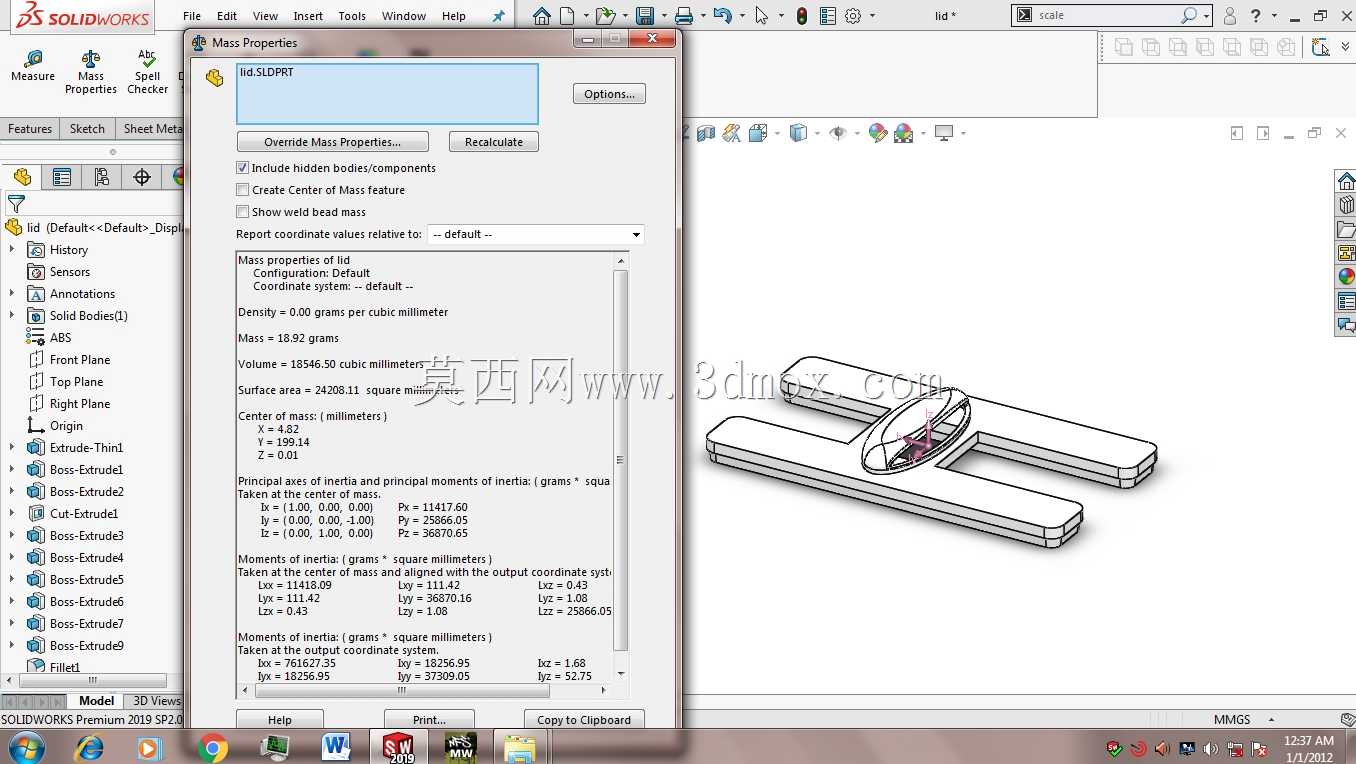Click the feature tree filter icon
Image resolution: width=1356 pixels, height=764 pixels.
click(16, 204)
